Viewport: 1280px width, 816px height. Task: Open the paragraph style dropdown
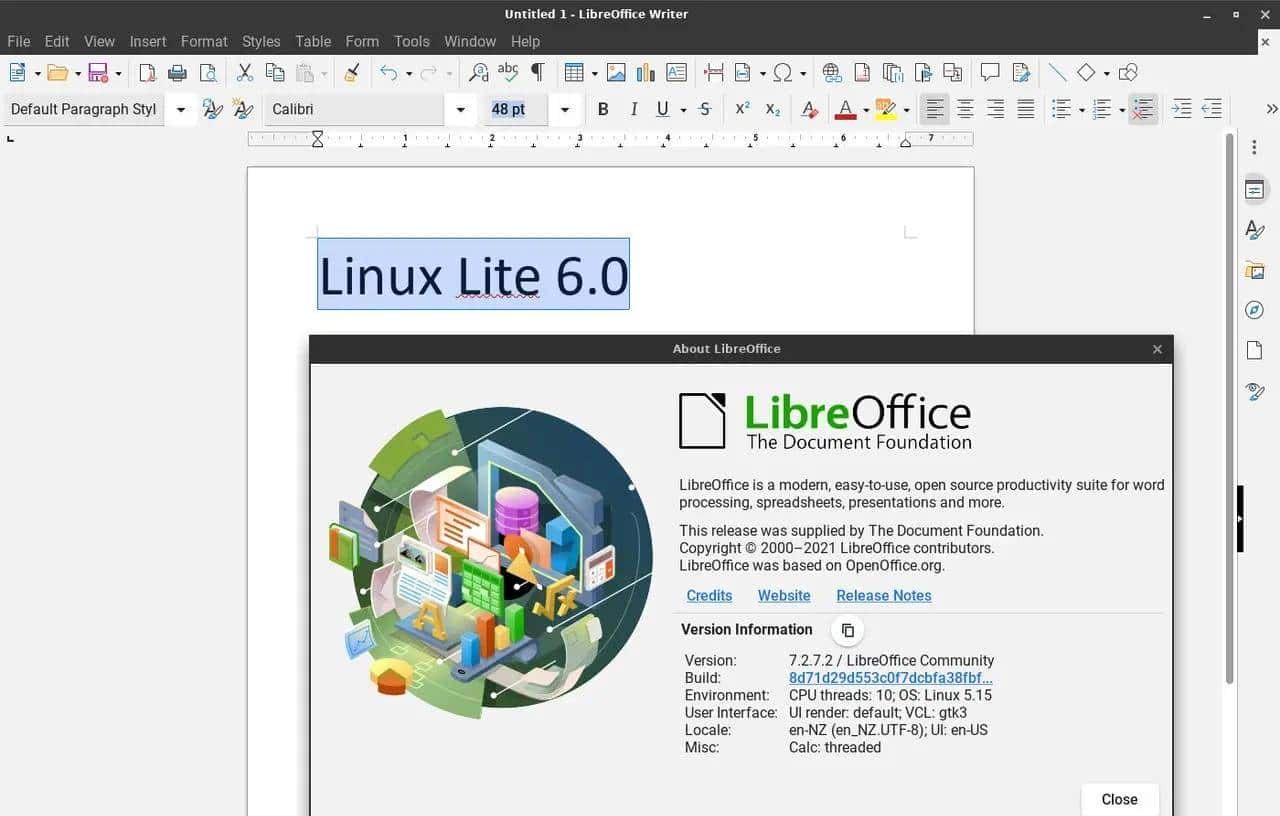pos(180,108)
